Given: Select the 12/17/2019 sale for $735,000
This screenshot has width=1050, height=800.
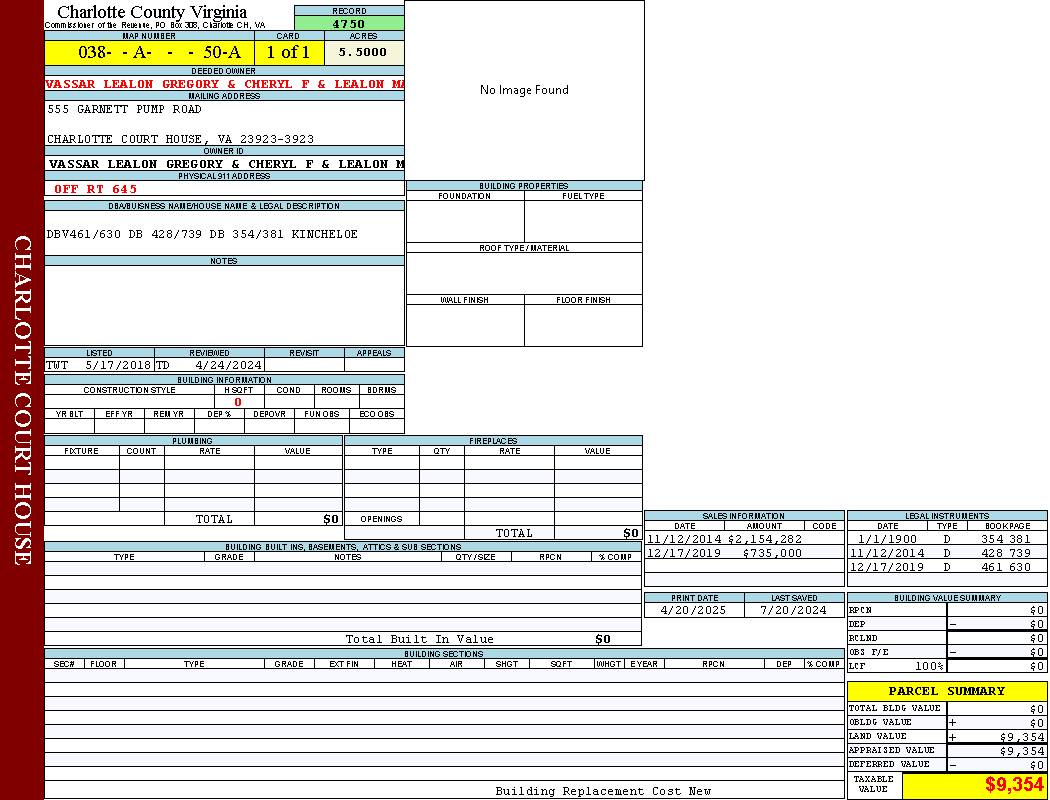Looking at the screenshot, I should [724, 553].
